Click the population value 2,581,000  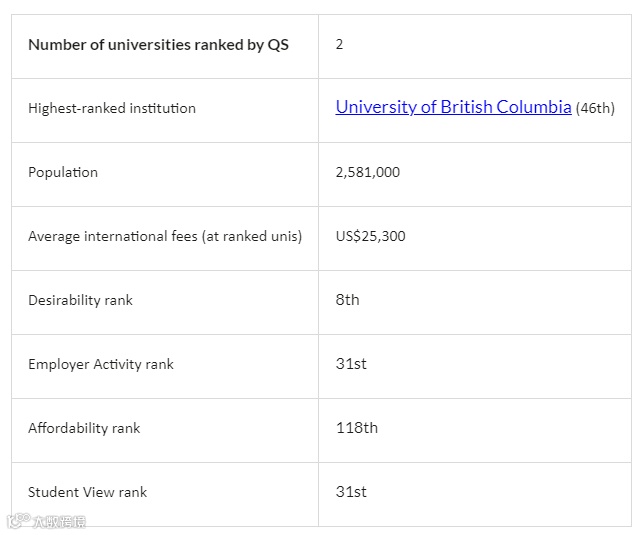click(x=367, y=172)
